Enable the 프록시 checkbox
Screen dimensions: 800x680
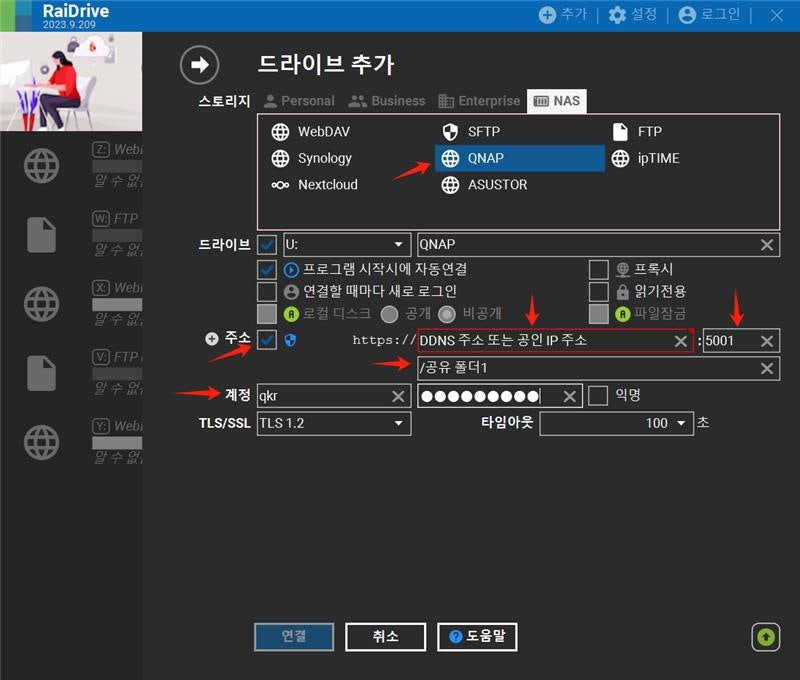(x=598, y=269)
